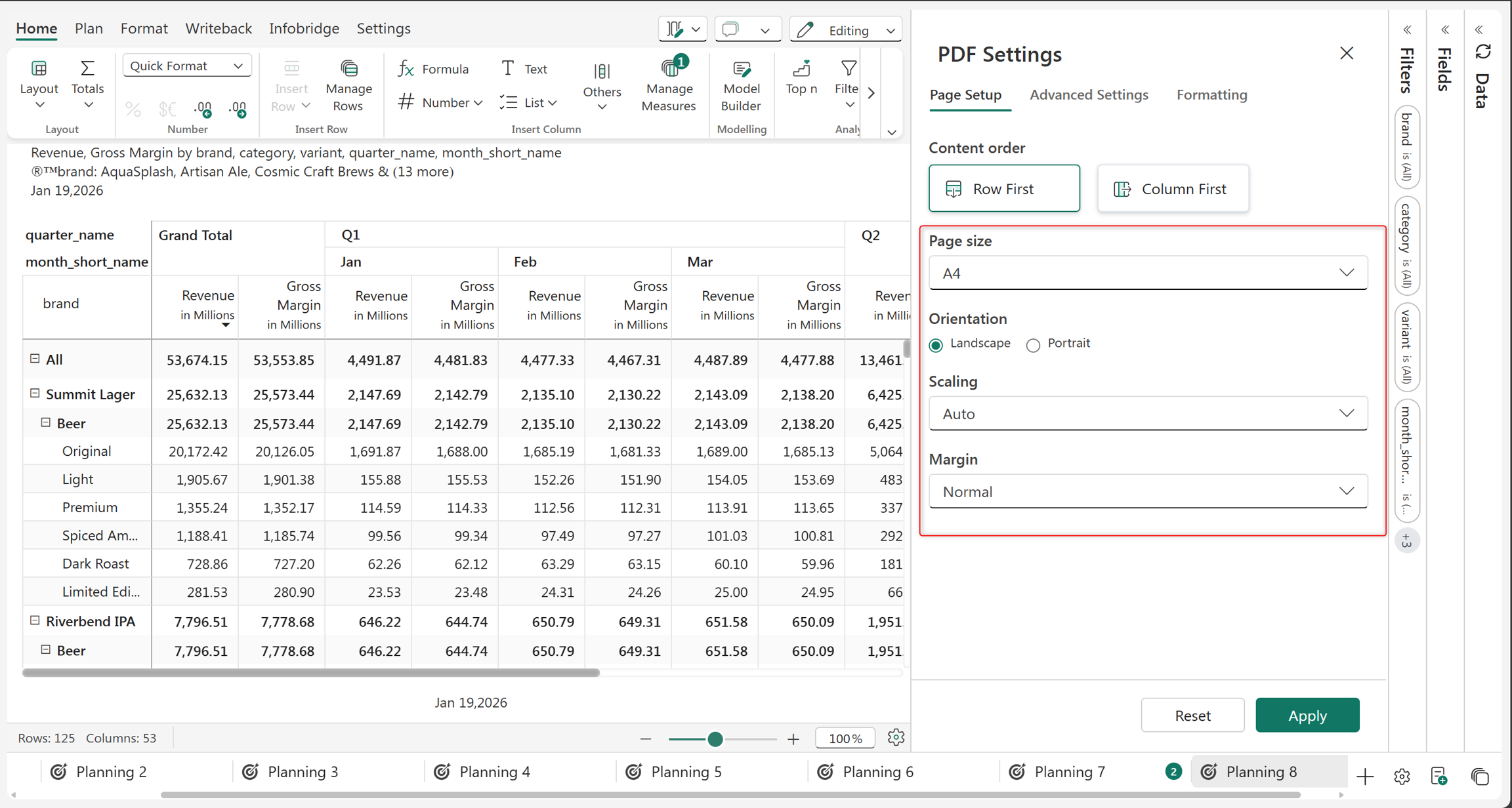Add a new sheet with plus icon
The image size is (1512, 808).
1365,777
